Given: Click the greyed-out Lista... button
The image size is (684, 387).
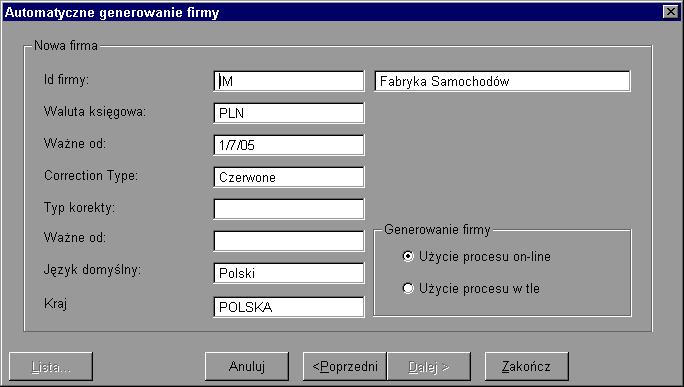Looking at the screenshot, I should [x=51, y=366].
